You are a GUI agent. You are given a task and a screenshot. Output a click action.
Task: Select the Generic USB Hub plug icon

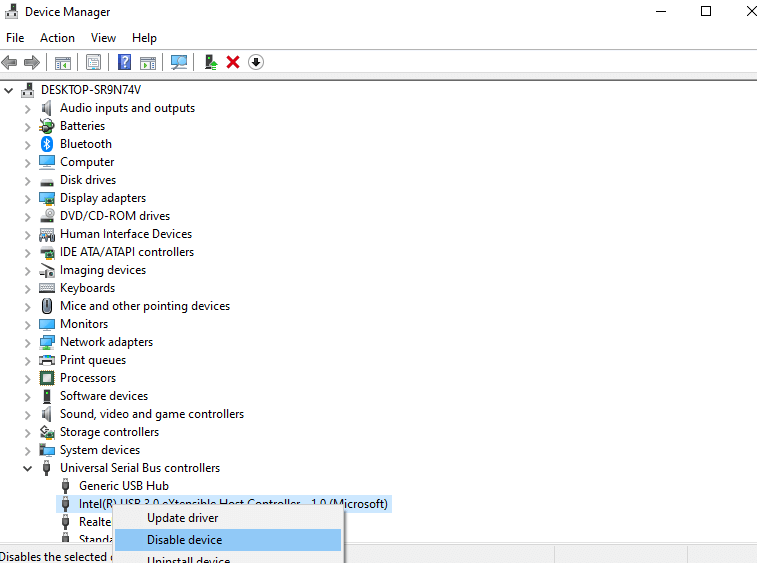tap(66, 486)
